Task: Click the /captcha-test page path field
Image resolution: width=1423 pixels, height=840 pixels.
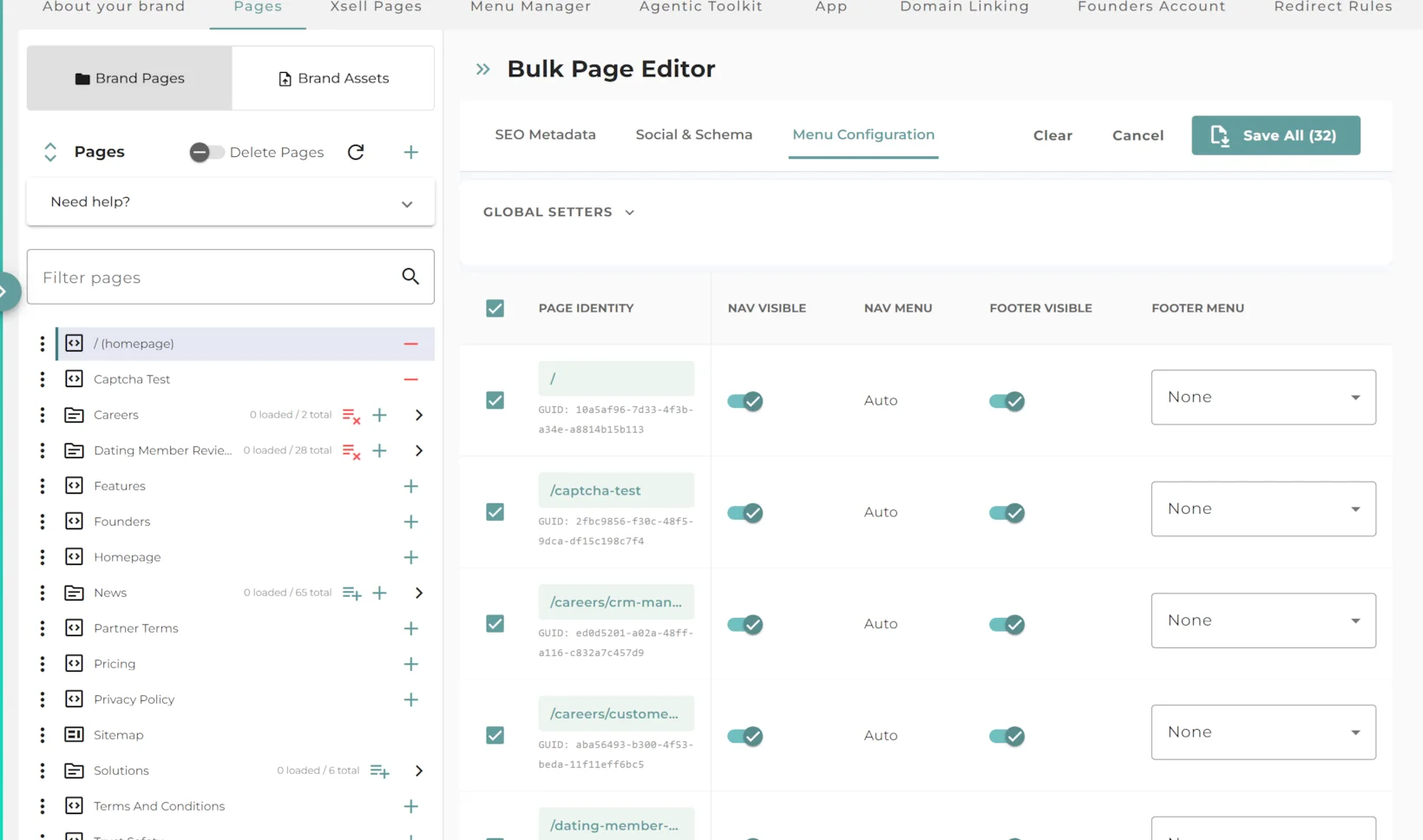Action: [x=616, y=490]
